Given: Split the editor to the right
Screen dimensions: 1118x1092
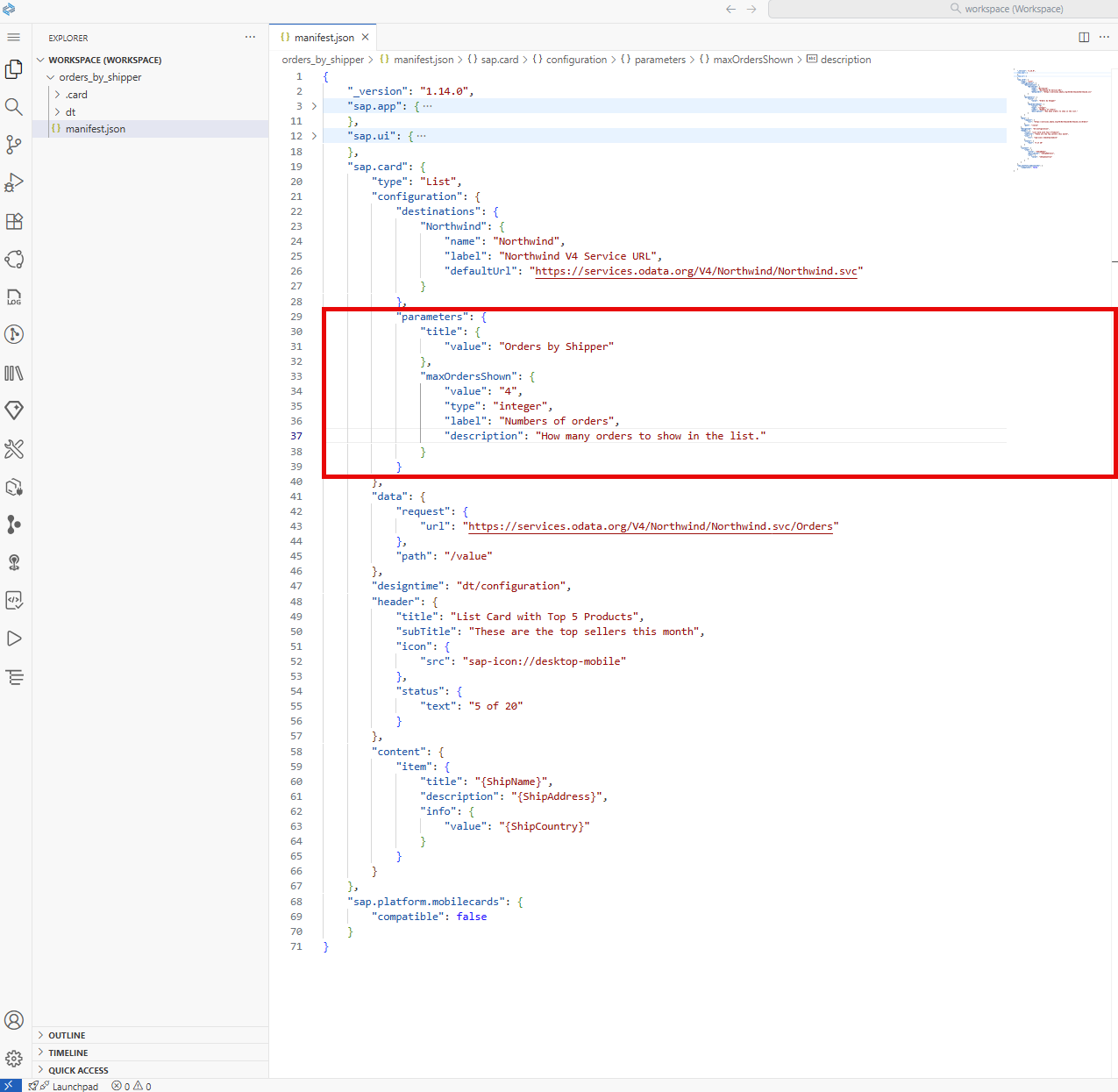Looking at the screenshot, I should click(x=1084, y=37).
